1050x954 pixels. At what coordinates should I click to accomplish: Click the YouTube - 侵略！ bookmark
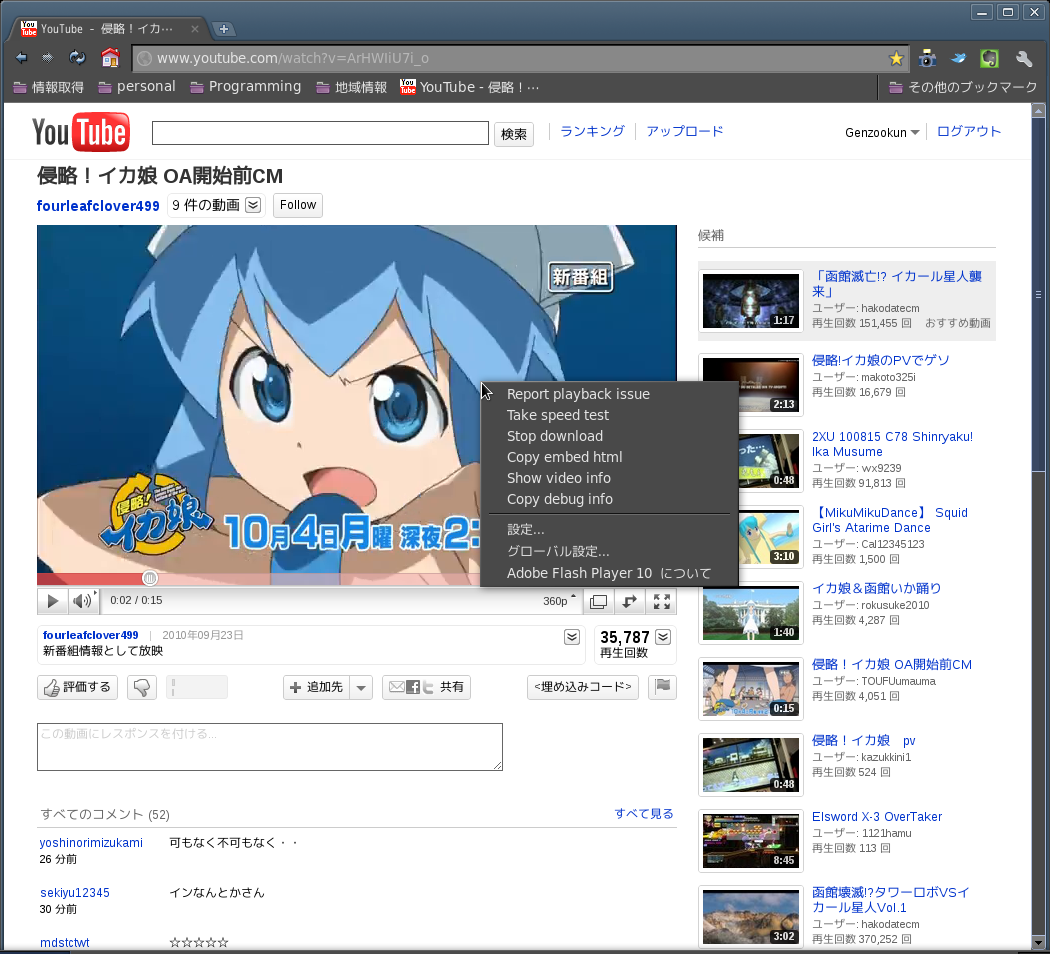469,87
